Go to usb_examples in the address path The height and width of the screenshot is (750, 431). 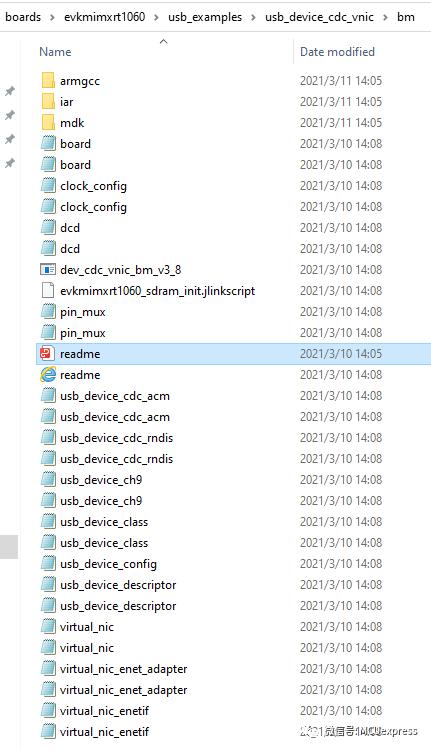pyautogui.click(x=205, y=17)
